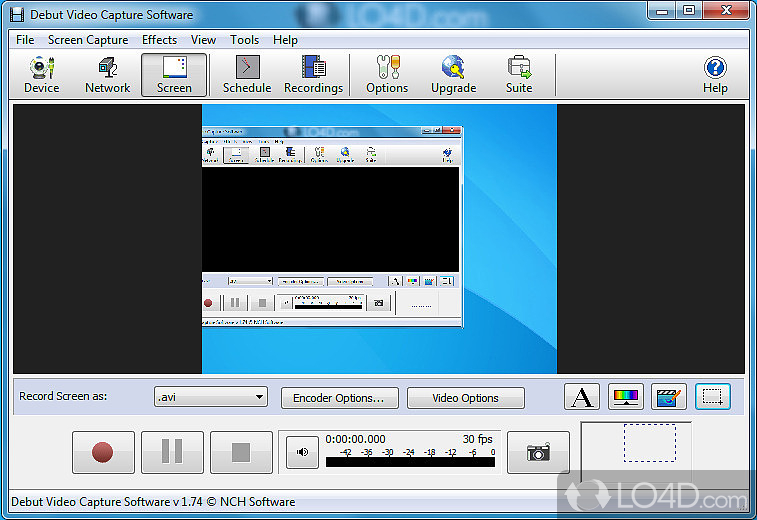Image resolution: width=757 pixels, height=520 pixels.
Task: Toggle the screen selection rectangle tool
Action: pyautogui.click(x=713, y=397)
